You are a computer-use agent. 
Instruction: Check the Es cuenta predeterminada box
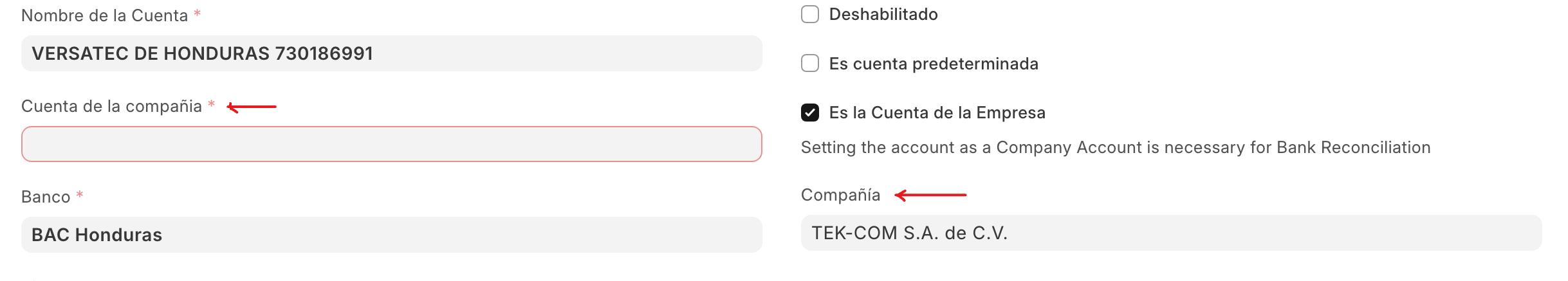click(809, 63)
